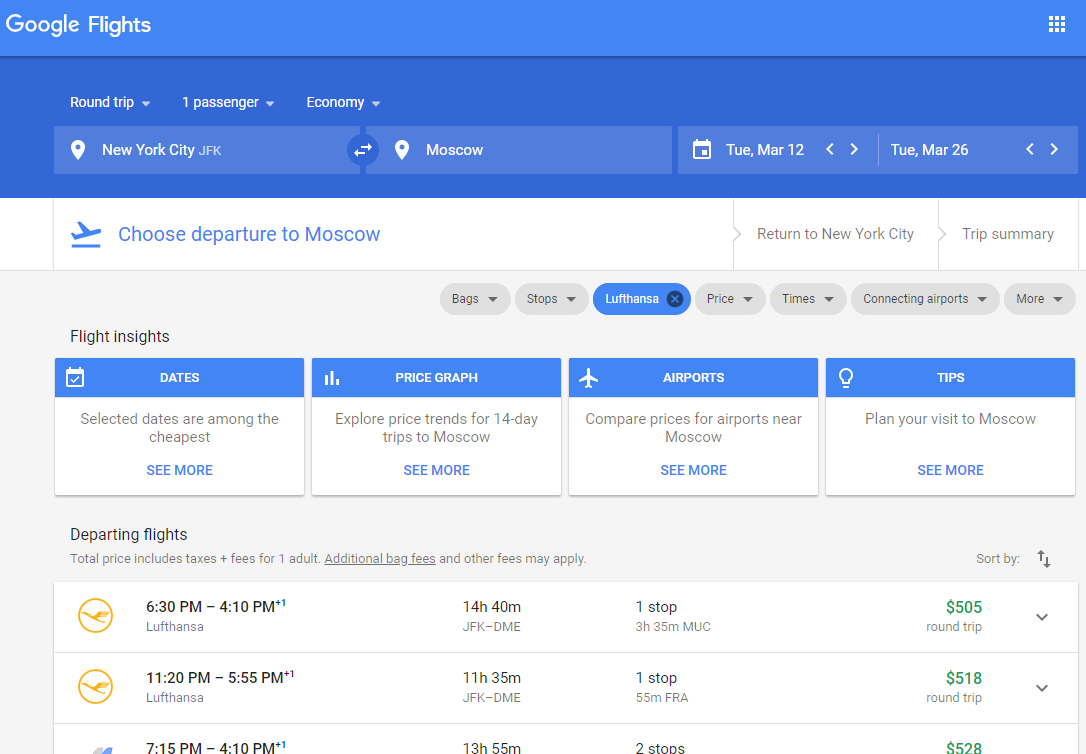Screen dimensions: 1086x754
Task: Move return date one day later
Action: pyautogui.click(x=1054, y=150)
